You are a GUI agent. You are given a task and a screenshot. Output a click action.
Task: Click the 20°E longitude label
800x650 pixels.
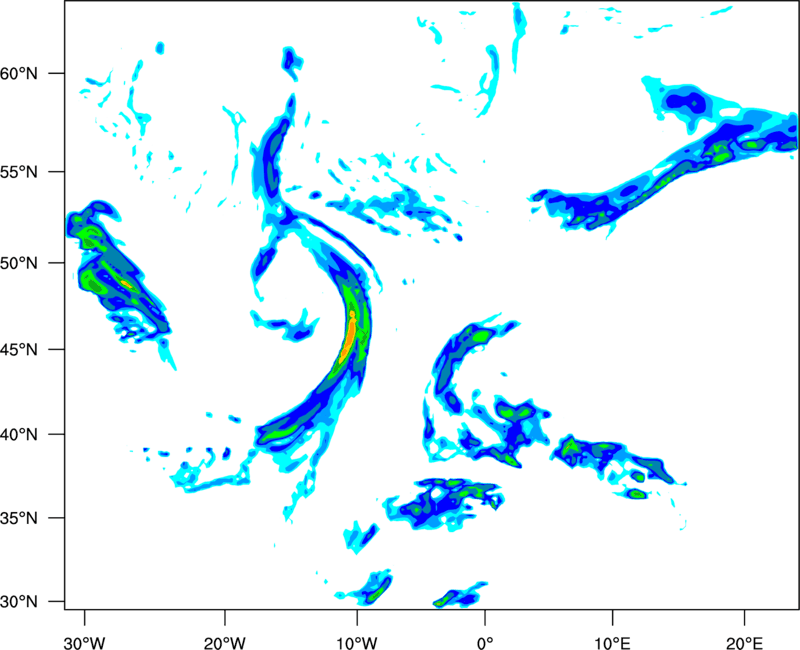click(x=743, y=641)
